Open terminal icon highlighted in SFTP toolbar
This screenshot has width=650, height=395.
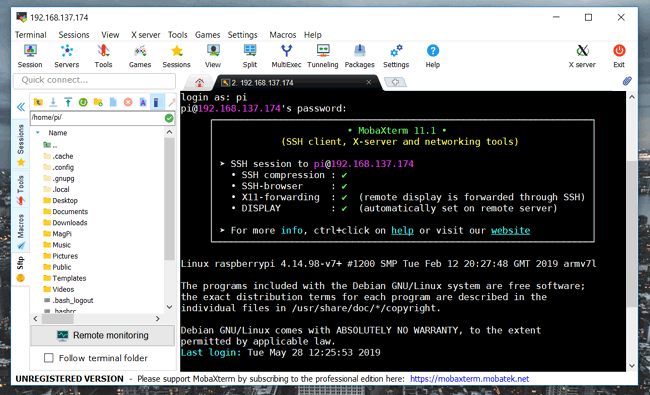click(x=156, y=102)
